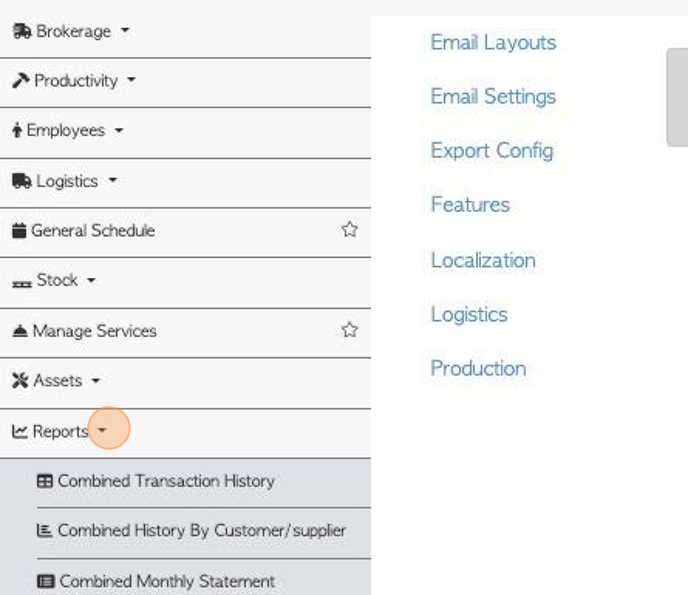Image resolution: width=688 pixels, height=595 pixels.
Task: Collapse the Reports menu caret
Action: tap(102, 430)
